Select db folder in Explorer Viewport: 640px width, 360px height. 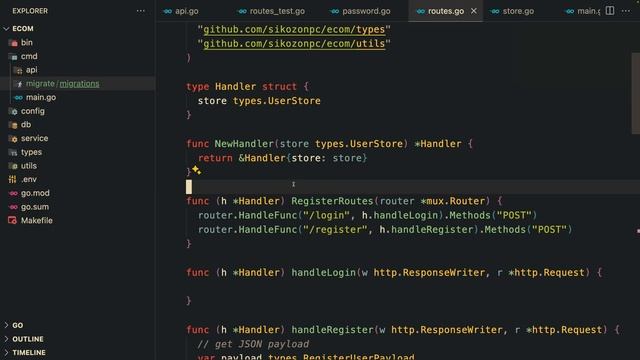pyautogui.click(x=26, y=125)
